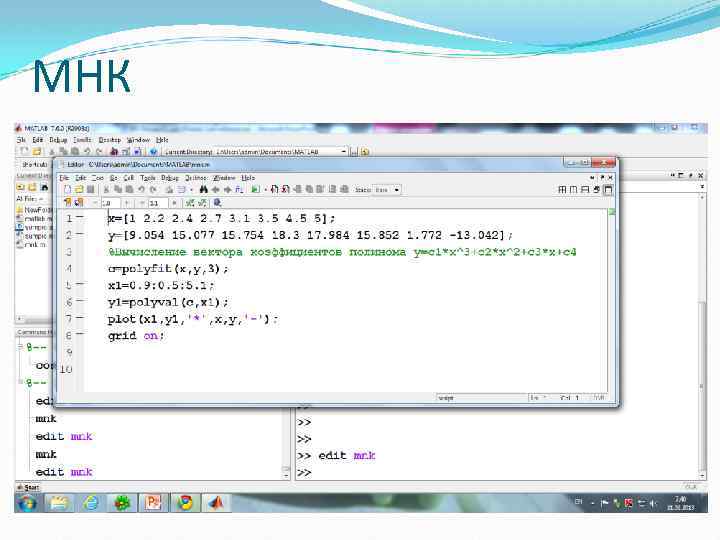Viewport: 720px width, 540px height.
Task: Click the Clear all breakpoints icon
Action: tap(286, 190)
